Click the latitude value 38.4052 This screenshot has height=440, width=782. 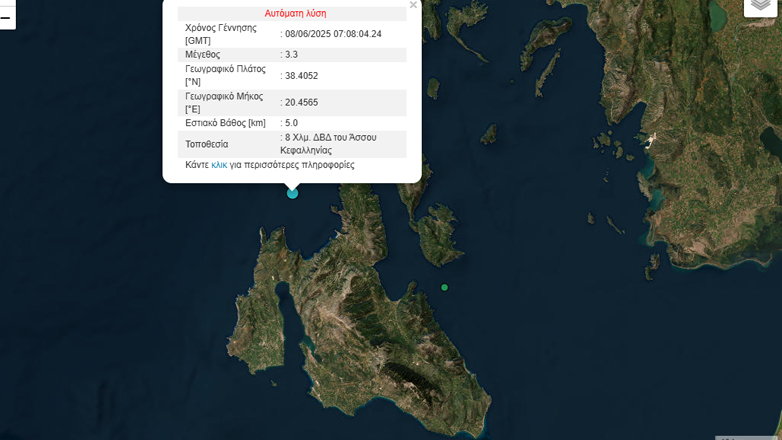coord(301,75)
